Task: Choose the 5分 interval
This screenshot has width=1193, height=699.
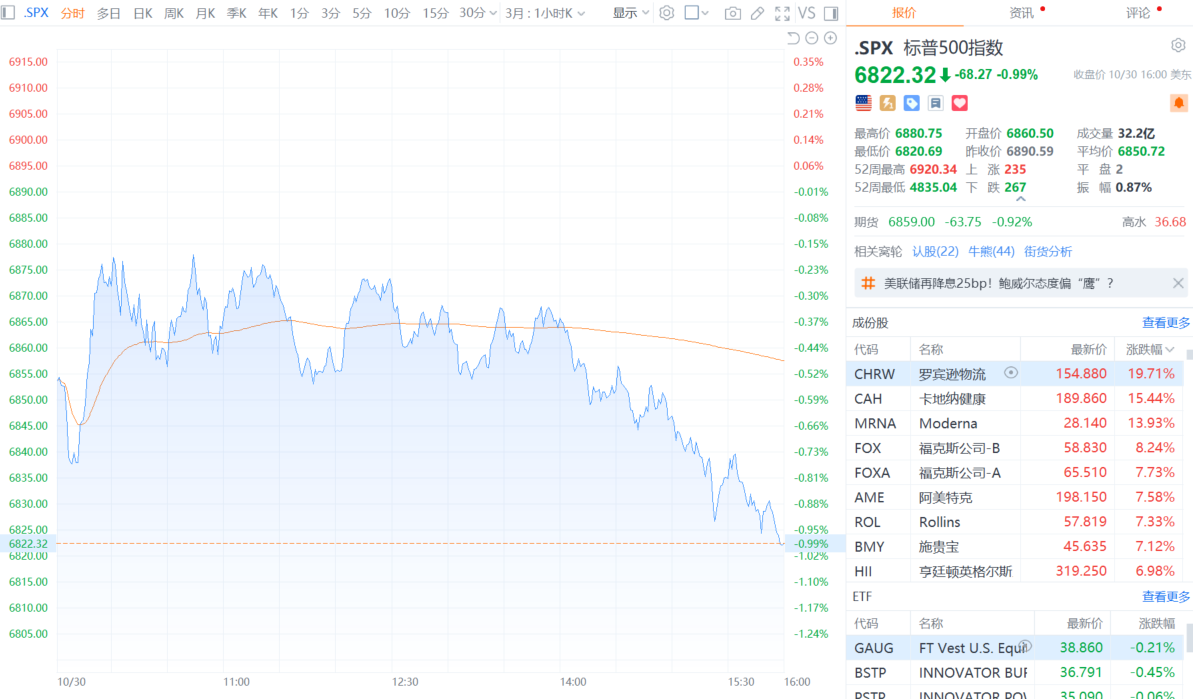Action: (x=361, y=13)
